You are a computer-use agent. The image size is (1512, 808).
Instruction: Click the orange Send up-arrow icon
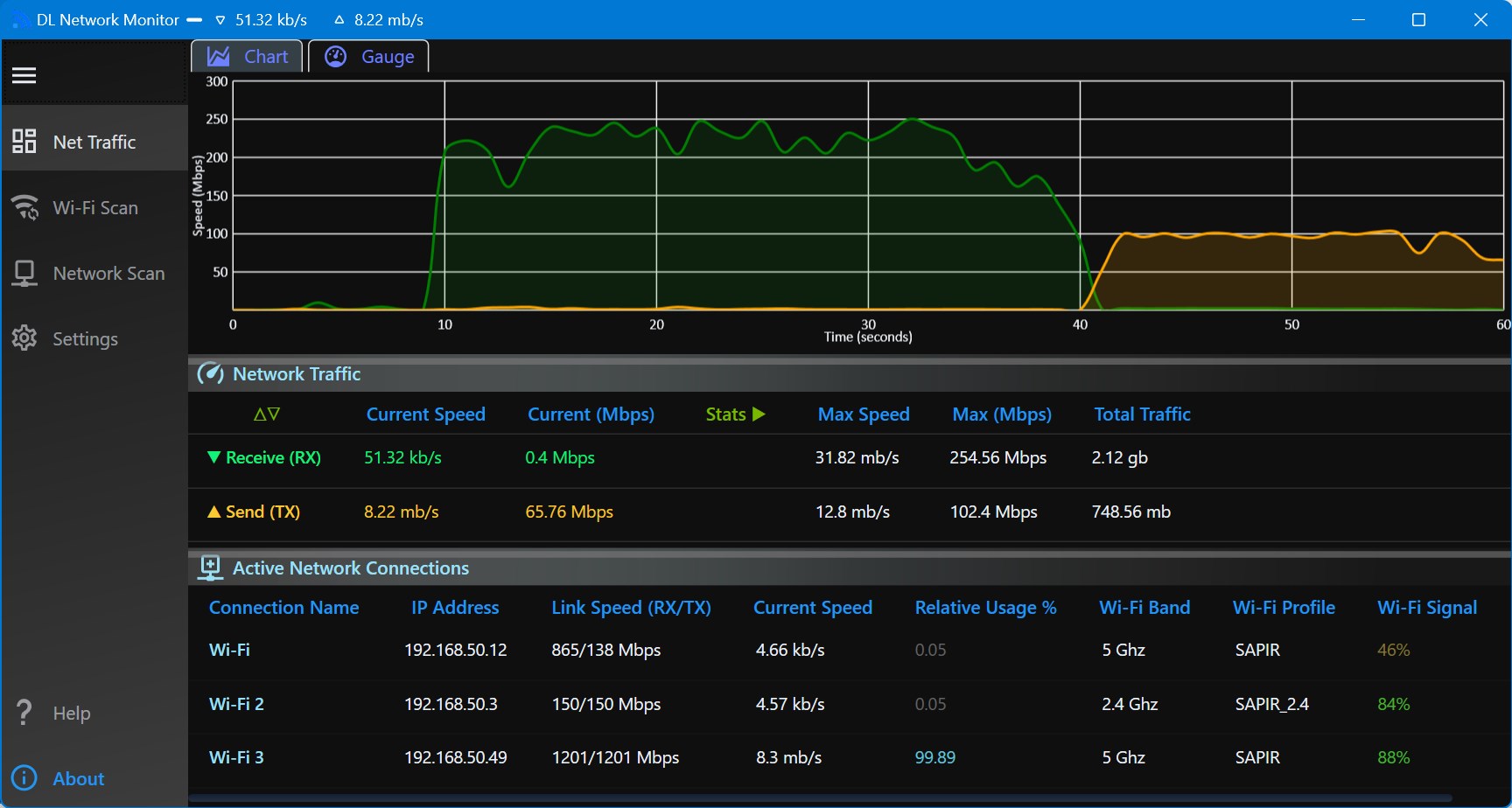tap(213, 512)
